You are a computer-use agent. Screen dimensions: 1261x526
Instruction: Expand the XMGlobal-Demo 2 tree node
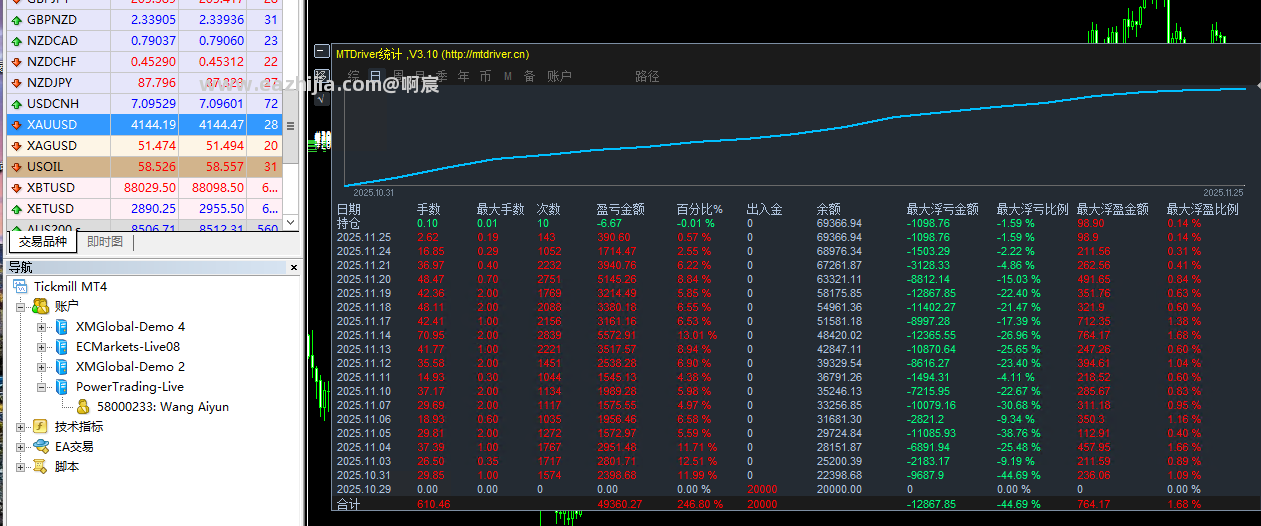click(x=41, y=367)
